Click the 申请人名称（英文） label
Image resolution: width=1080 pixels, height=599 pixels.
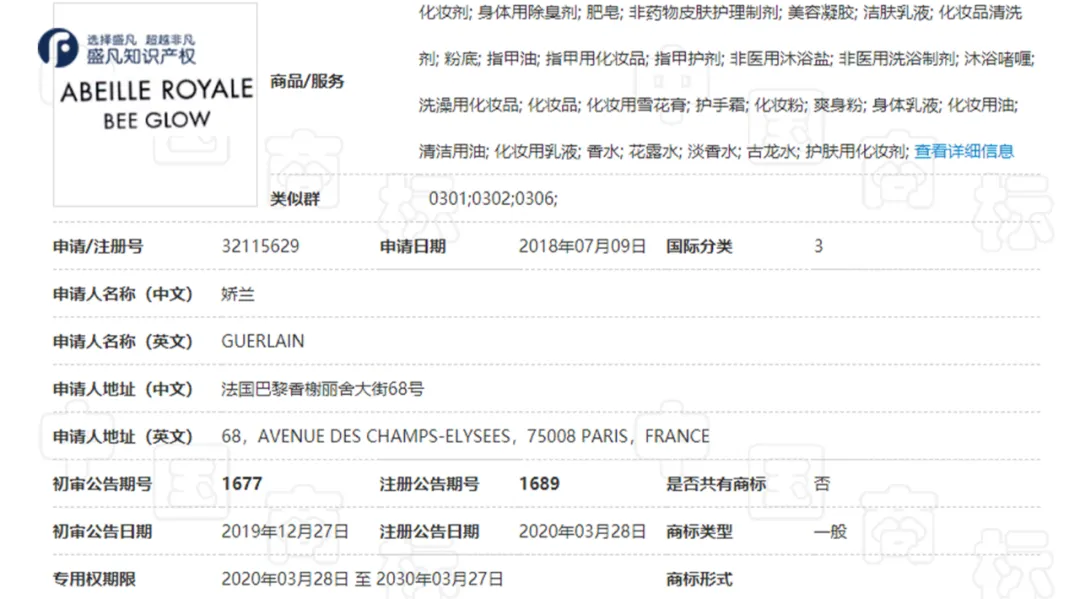(x=123, y=341)
